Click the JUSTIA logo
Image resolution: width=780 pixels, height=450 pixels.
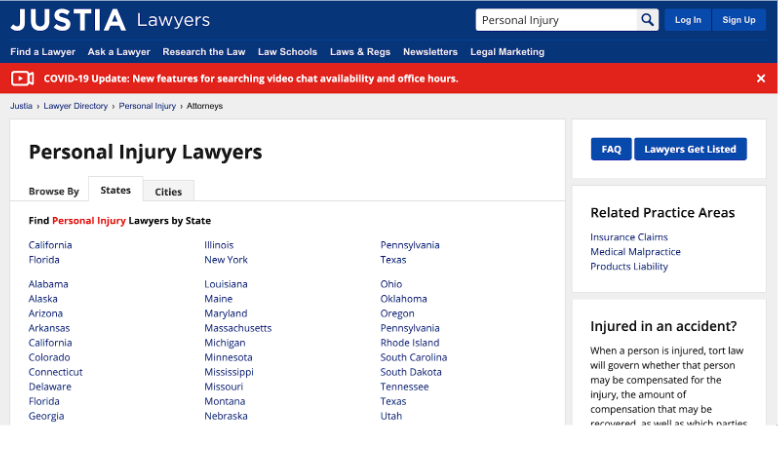click(68, 20)
